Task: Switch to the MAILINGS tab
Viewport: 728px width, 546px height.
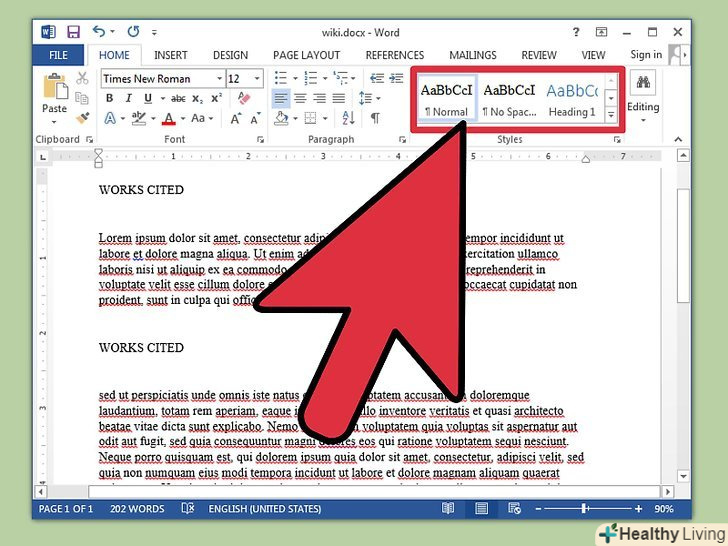Action: [x=473, y=55]
